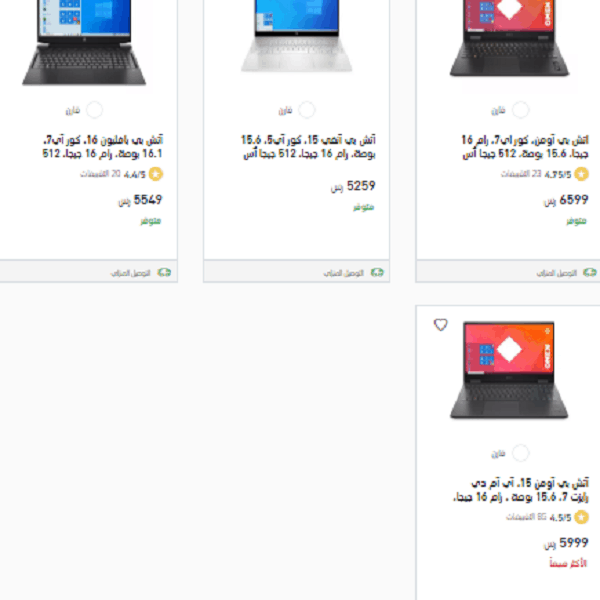Click free delivery truck icon under Omen 6599

point(590,272)
